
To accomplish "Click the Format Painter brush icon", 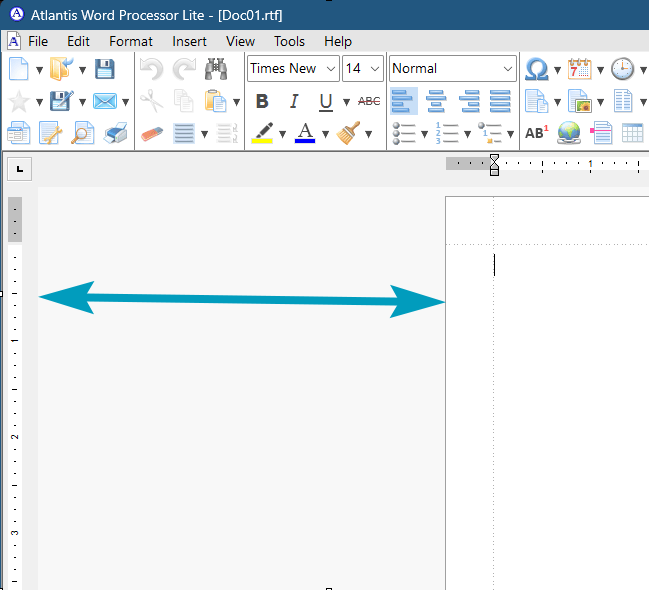I will [x=349, y=133].
